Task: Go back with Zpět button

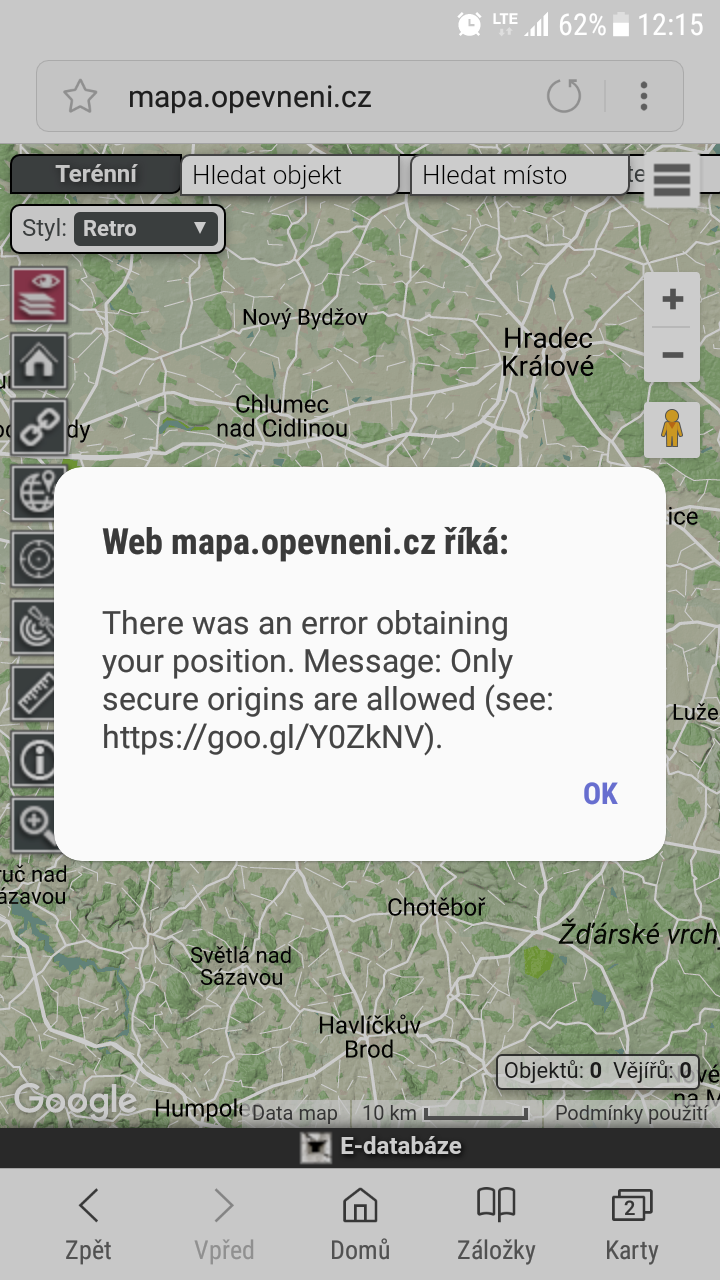Action: pos(88,1225)
